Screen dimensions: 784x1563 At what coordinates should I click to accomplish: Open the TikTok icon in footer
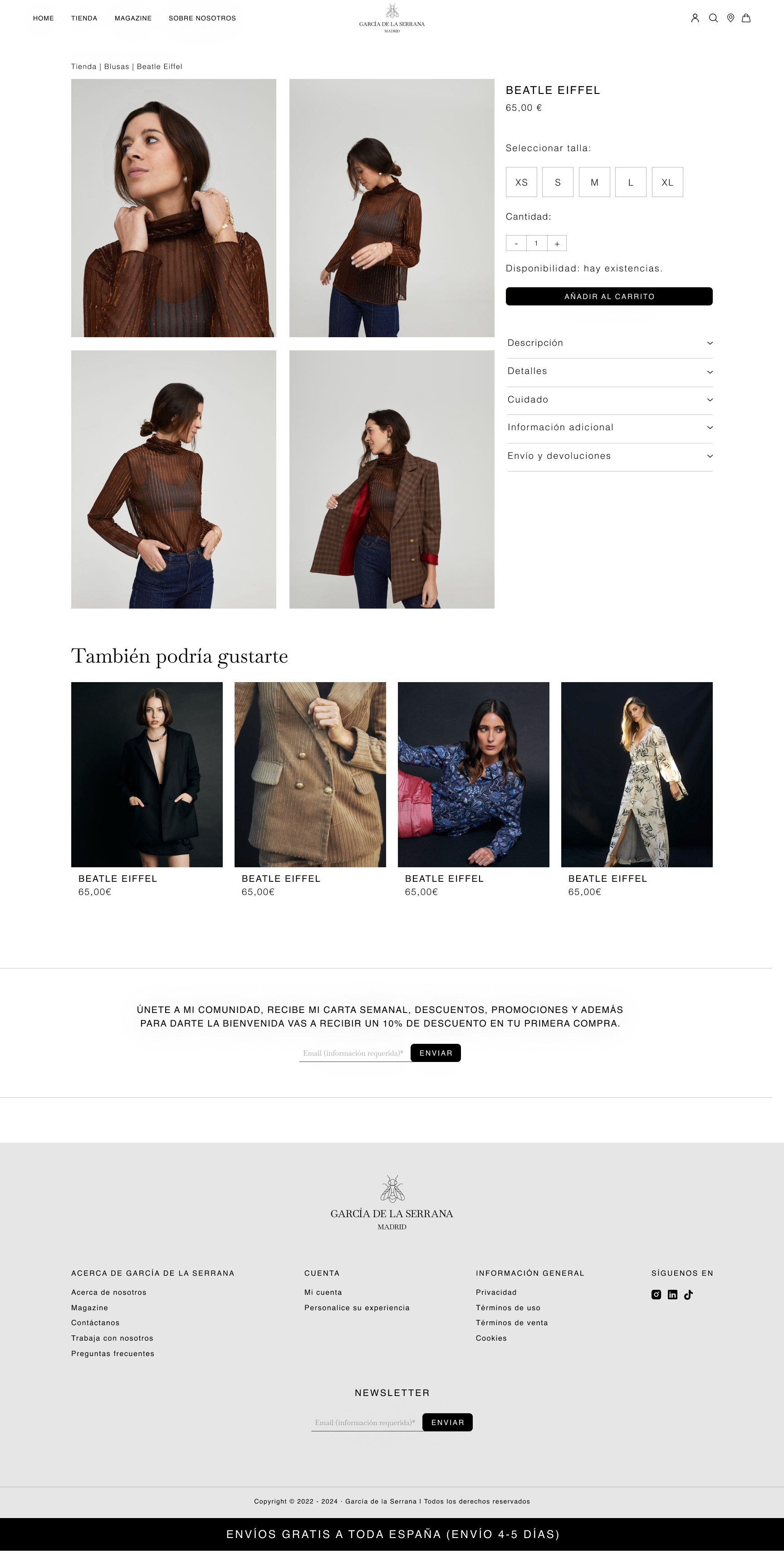[688, 1295]
